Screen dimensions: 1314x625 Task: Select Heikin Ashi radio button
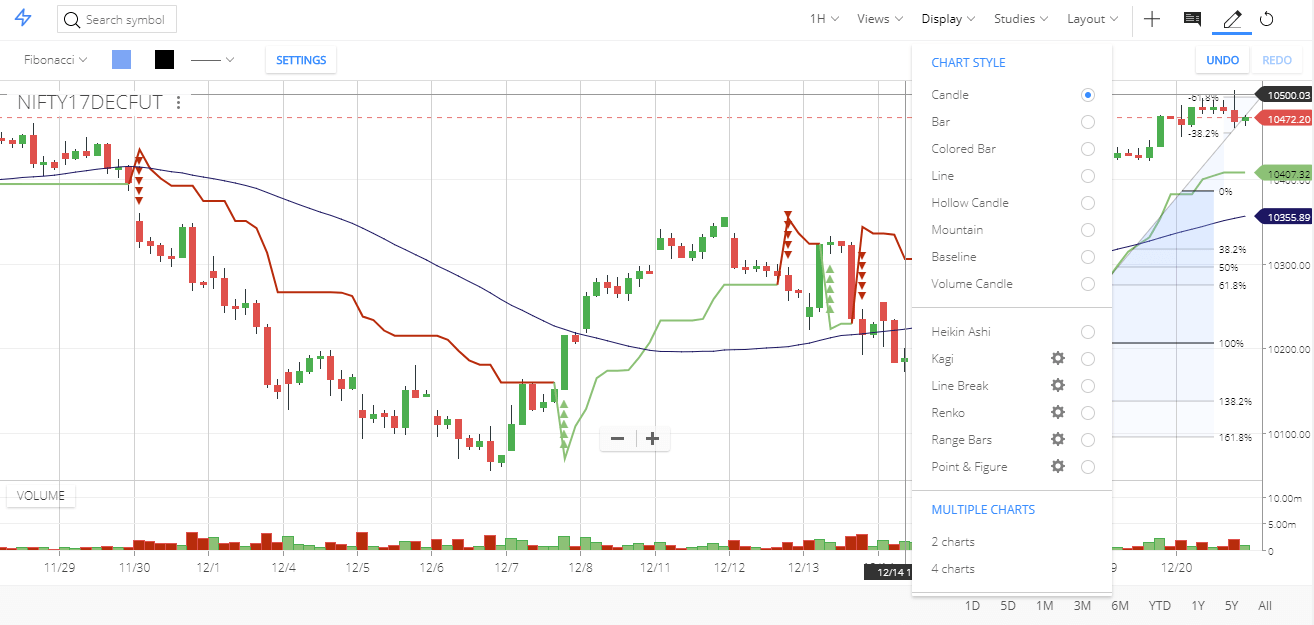pos(1087,332)
